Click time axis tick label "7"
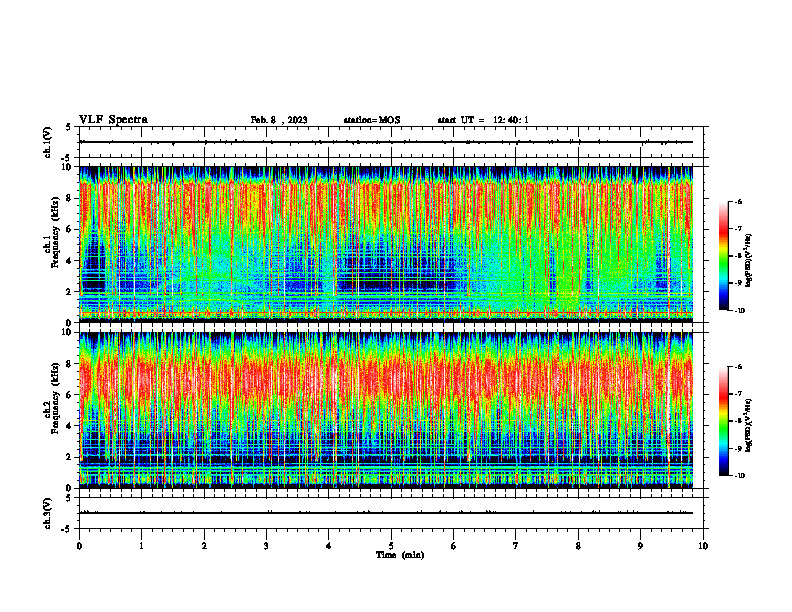The width and height of the screenshot is (792, 612). [x=516, y=546]
